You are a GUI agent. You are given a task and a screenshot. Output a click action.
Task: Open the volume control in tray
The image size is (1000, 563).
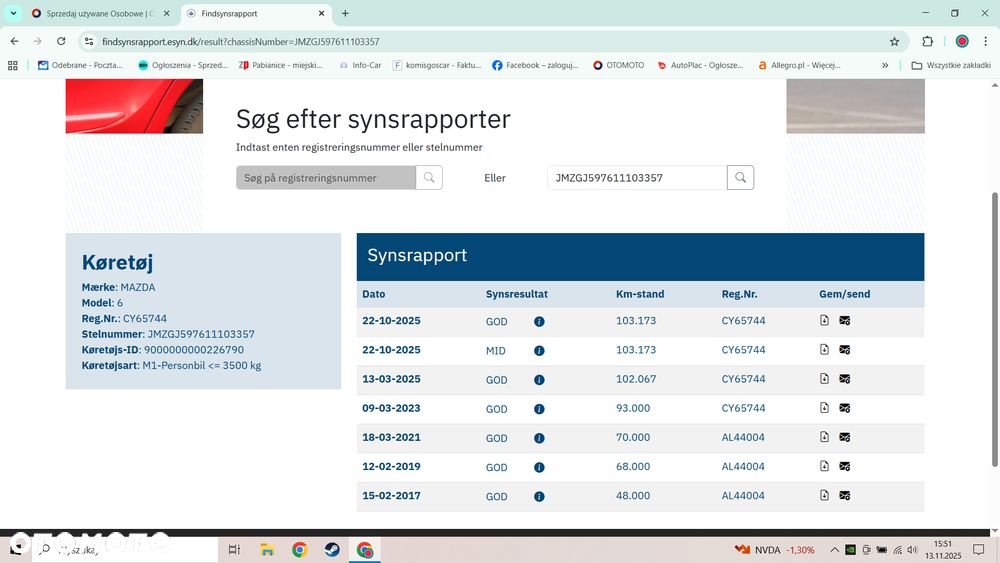coord(913,550)
